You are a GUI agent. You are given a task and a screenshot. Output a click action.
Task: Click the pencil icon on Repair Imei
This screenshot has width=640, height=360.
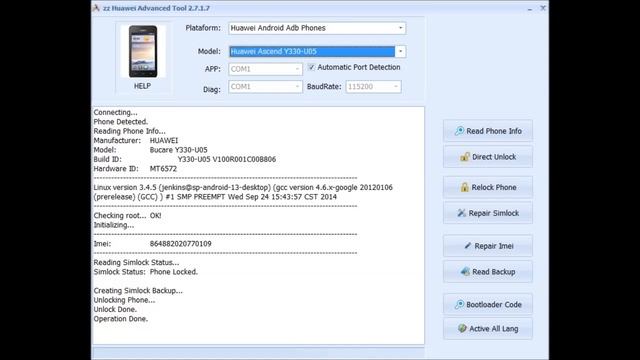click(x=468, y=246)
